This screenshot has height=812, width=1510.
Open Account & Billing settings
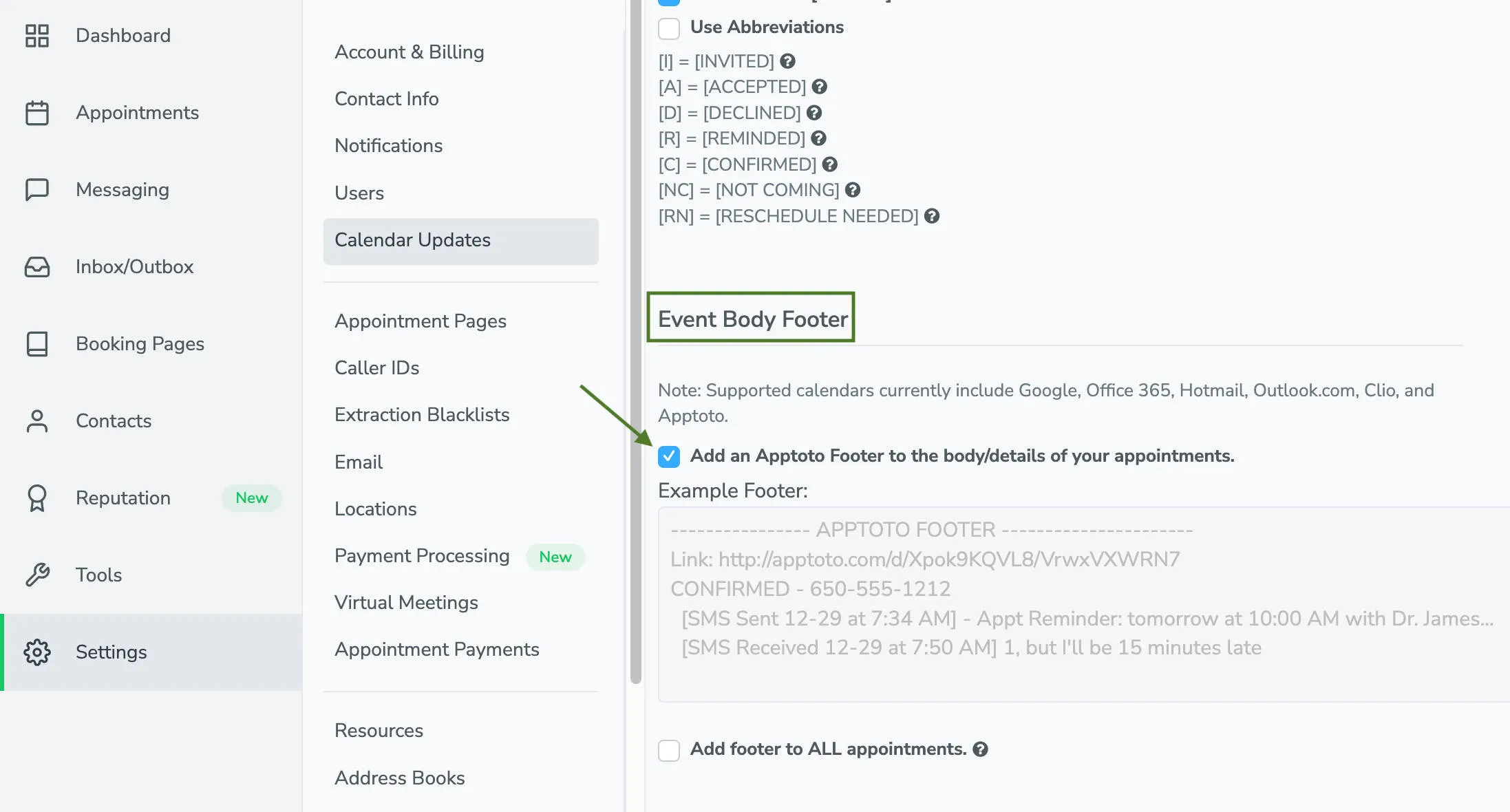[409, 52]
